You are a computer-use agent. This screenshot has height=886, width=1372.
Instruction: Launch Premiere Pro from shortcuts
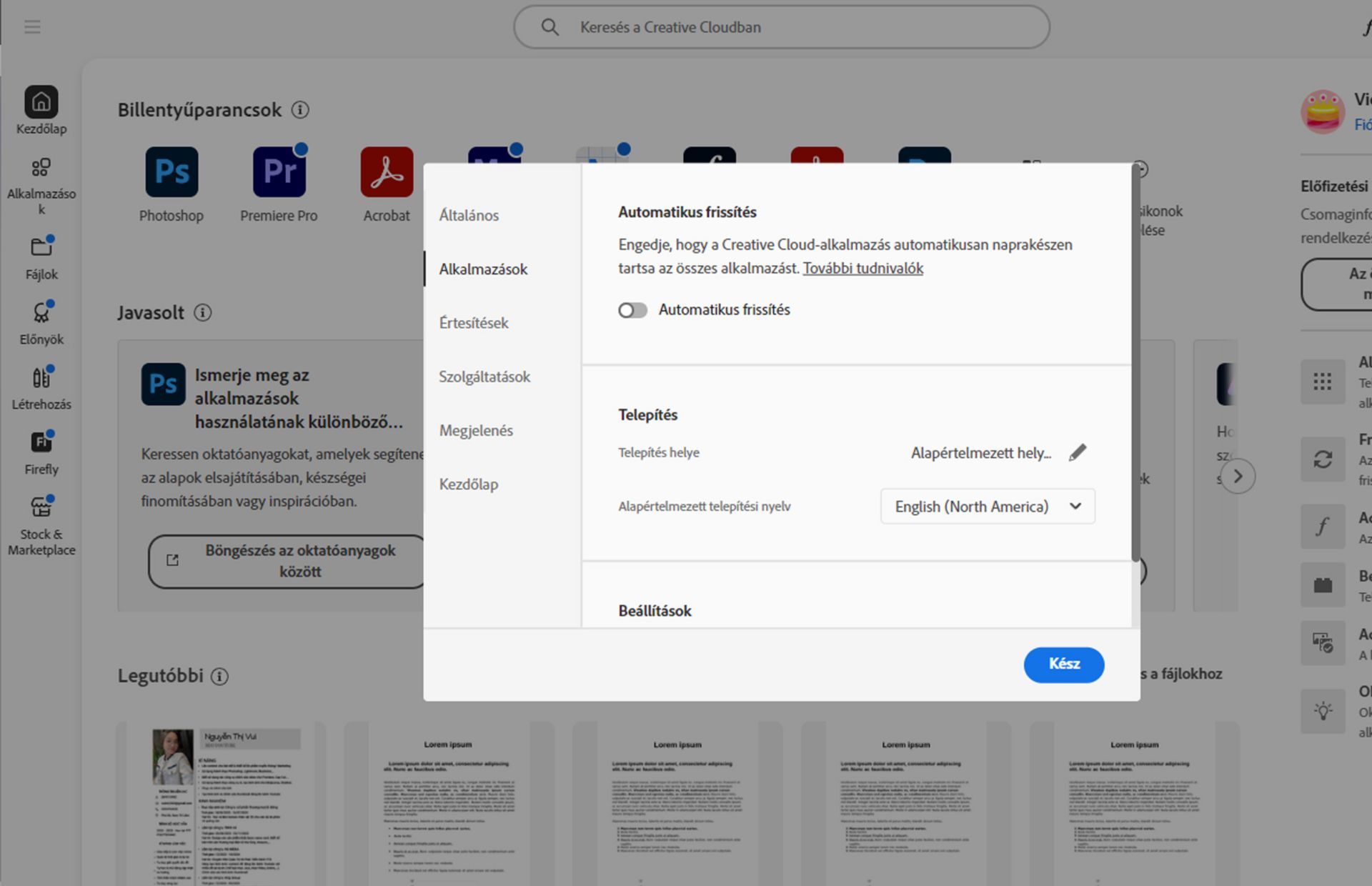[279, 172]
